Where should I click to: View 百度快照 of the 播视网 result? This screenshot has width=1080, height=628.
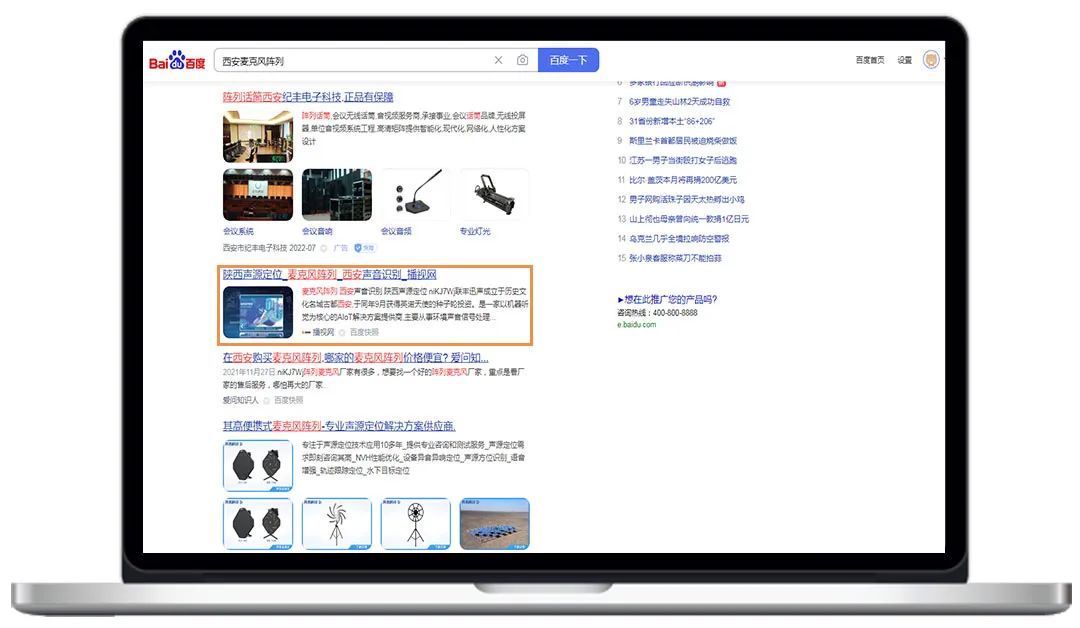click(364, 332)
